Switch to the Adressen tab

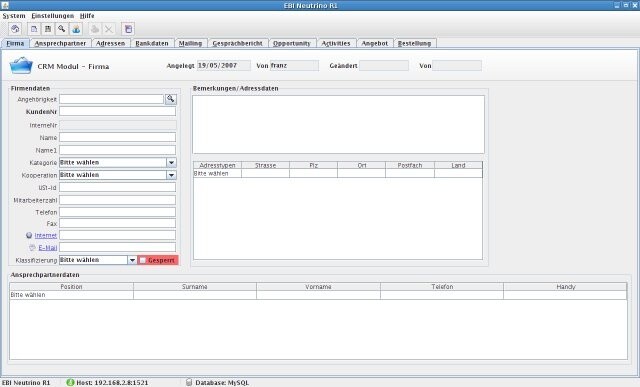[x=110, y=43]
